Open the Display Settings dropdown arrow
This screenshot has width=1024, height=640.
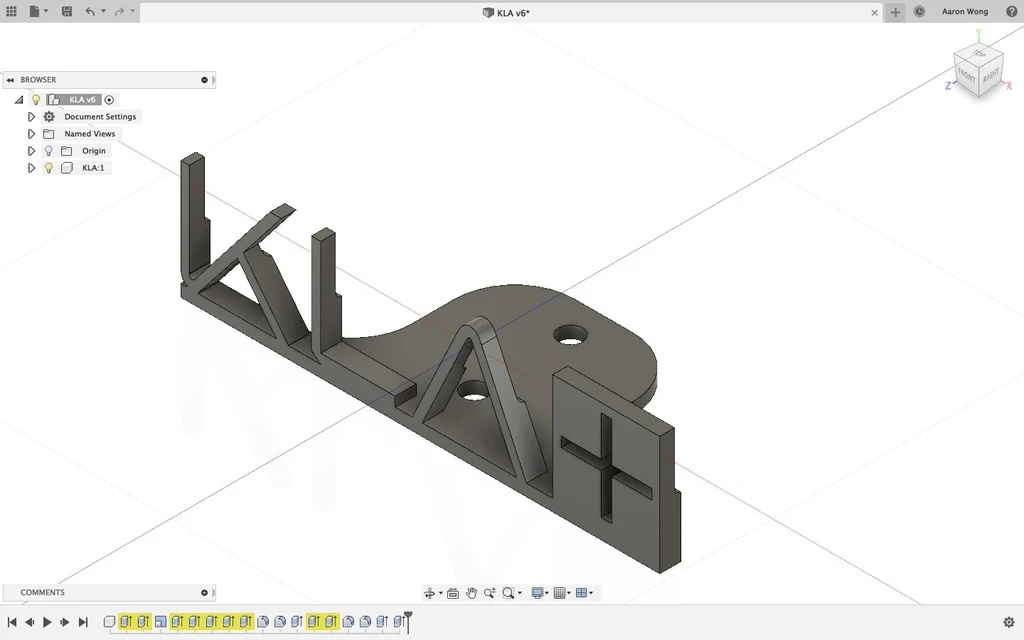547,593
